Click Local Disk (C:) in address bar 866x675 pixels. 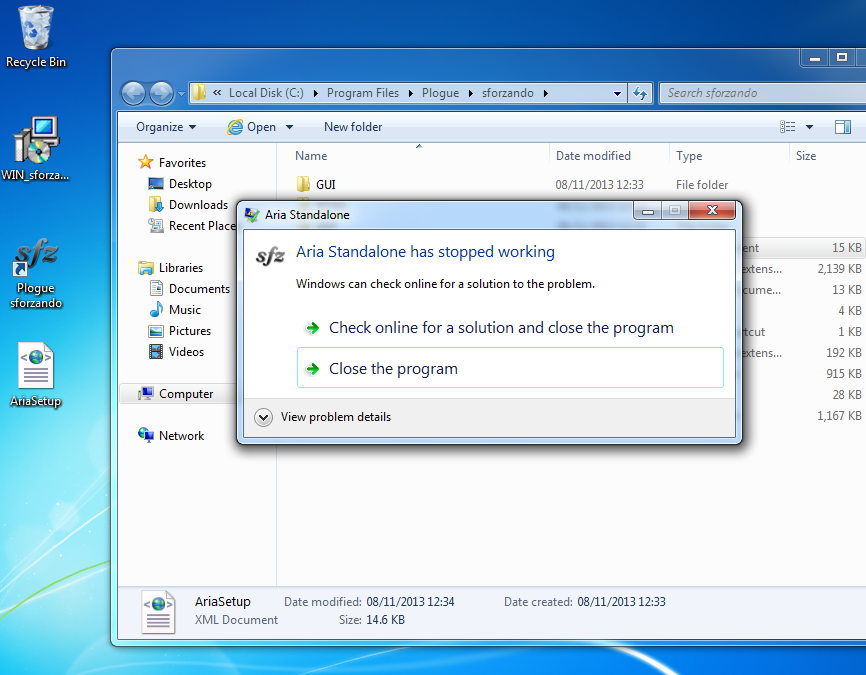(266, 93)
